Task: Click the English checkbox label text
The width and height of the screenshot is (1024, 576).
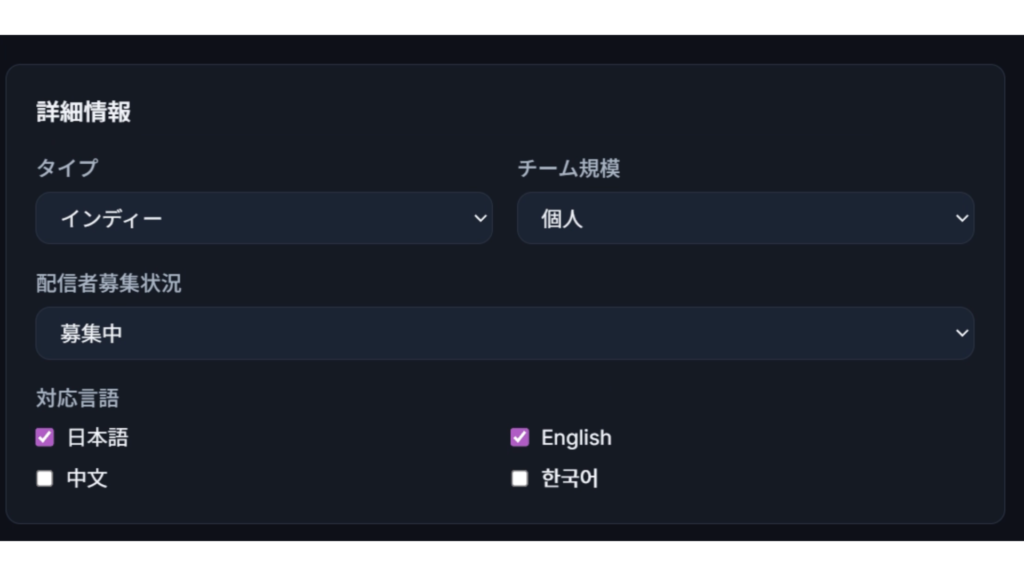Action: point(576,437)
